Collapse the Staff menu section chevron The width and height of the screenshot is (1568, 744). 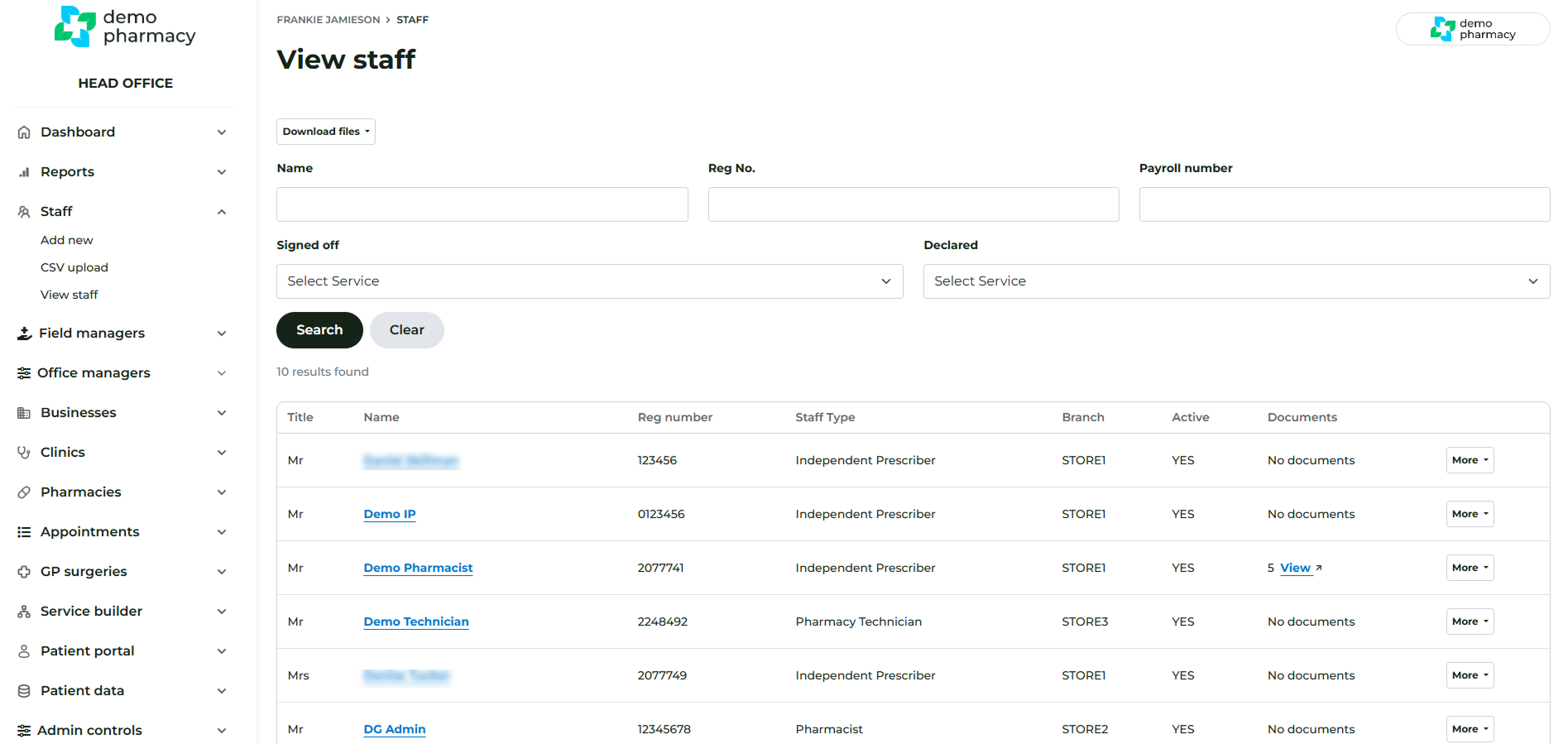coord(222,212)
